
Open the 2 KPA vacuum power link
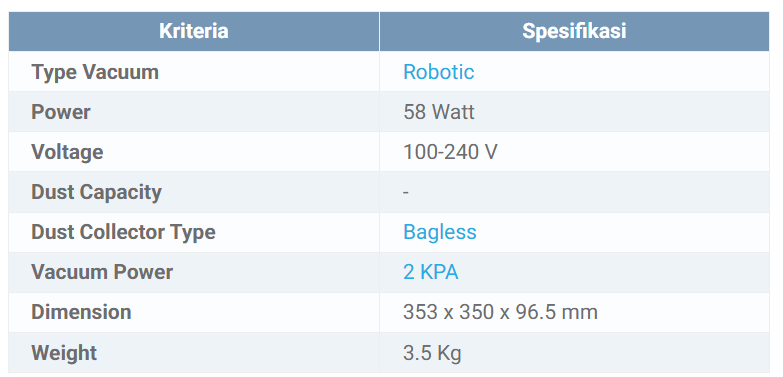[x=430, y=272]
